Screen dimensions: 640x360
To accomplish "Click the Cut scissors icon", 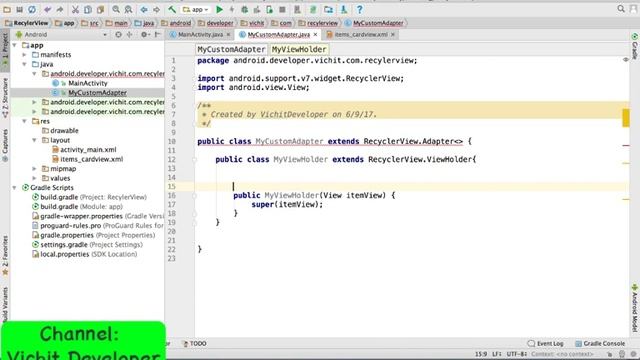I will (x=76, y=9).
